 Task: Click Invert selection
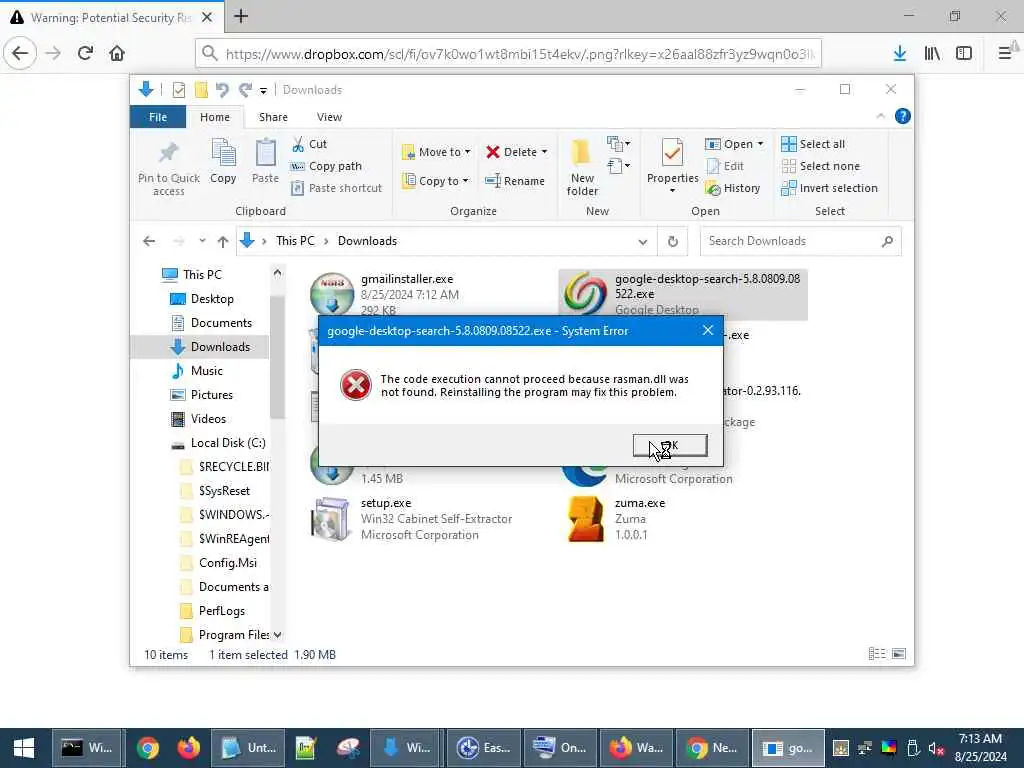pyautogui.click(x=830, y=188)
